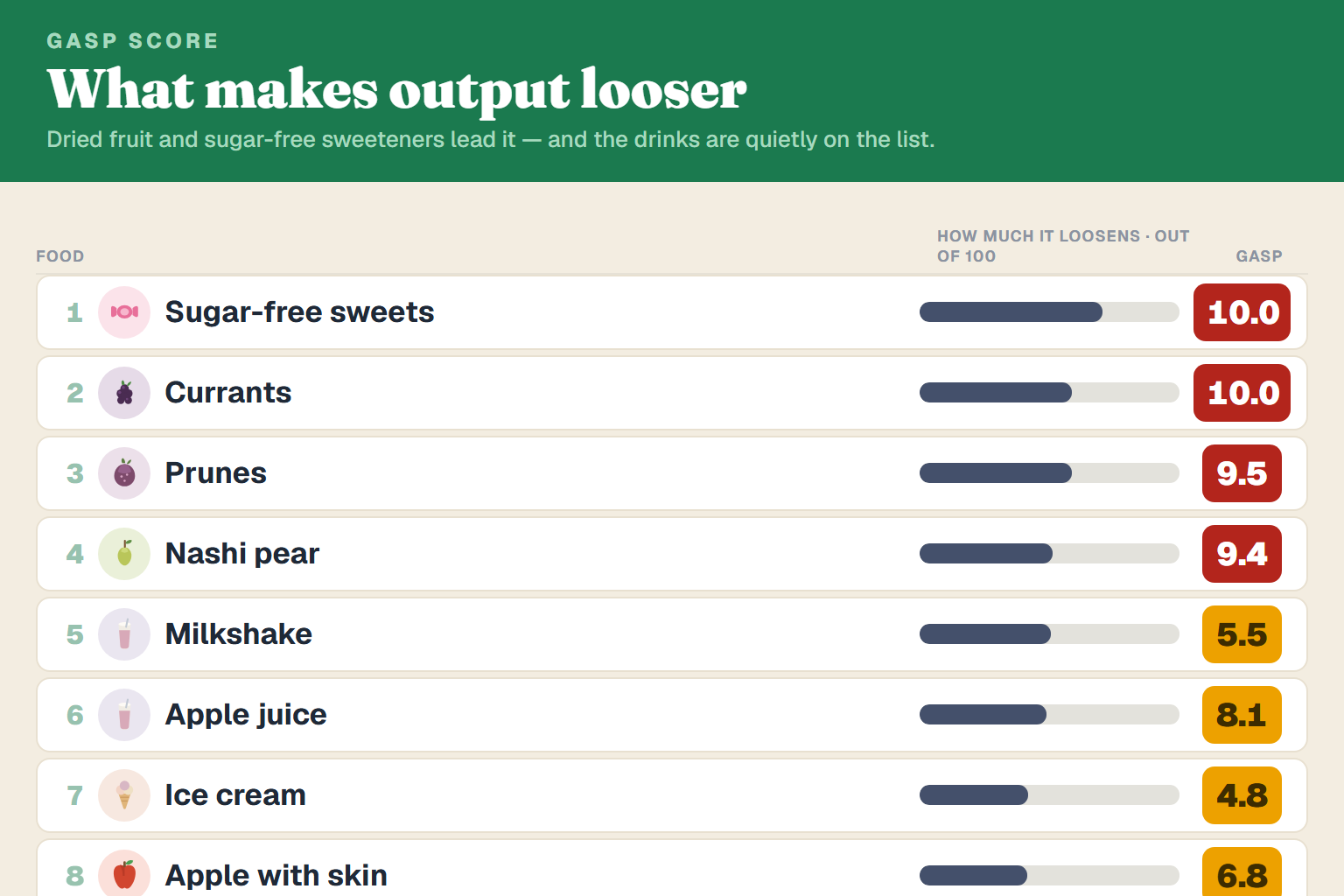Click the Milkshake cup icon
Viewport: 1344px width, 896px height.
pos(124,634)
